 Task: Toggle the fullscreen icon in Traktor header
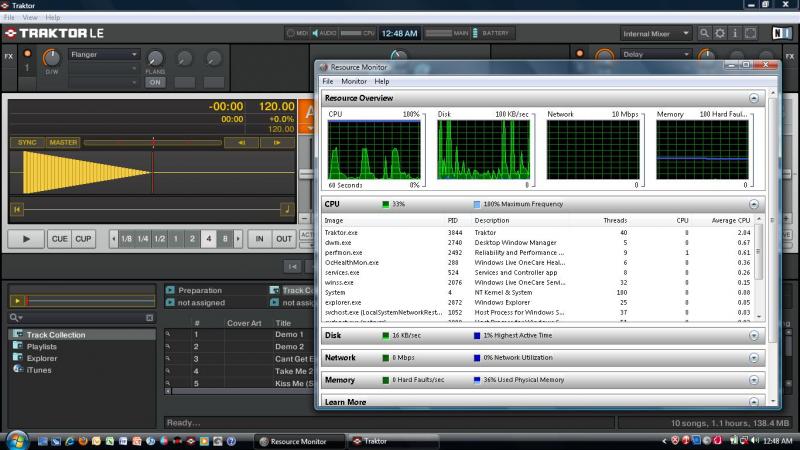click(751, 33)
